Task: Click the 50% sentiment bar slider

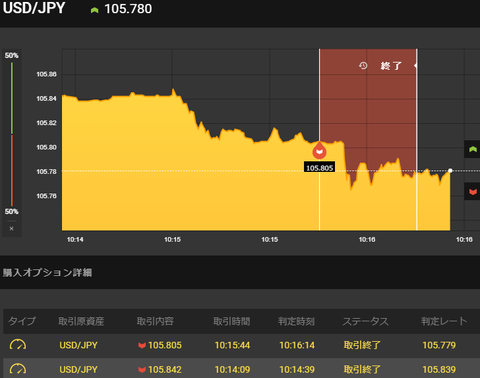Action: tap(12, 134)
